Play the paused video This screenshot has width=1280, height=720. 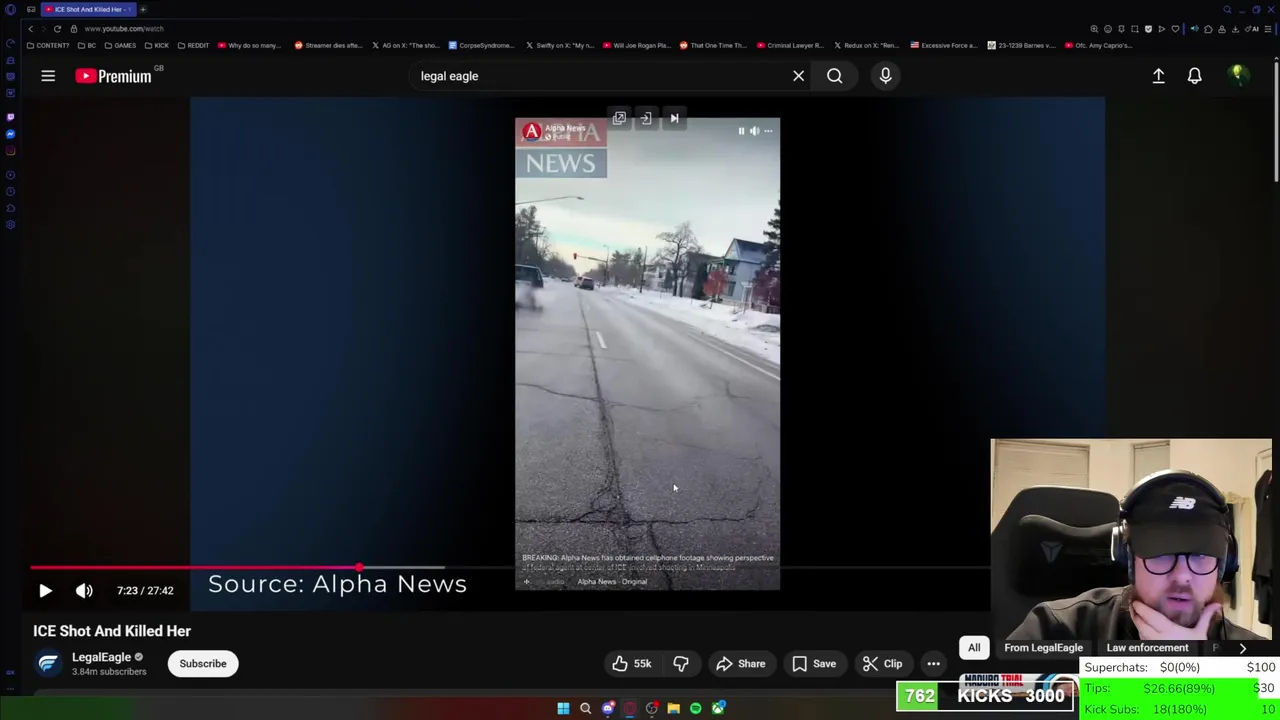(x=45, y=591)
